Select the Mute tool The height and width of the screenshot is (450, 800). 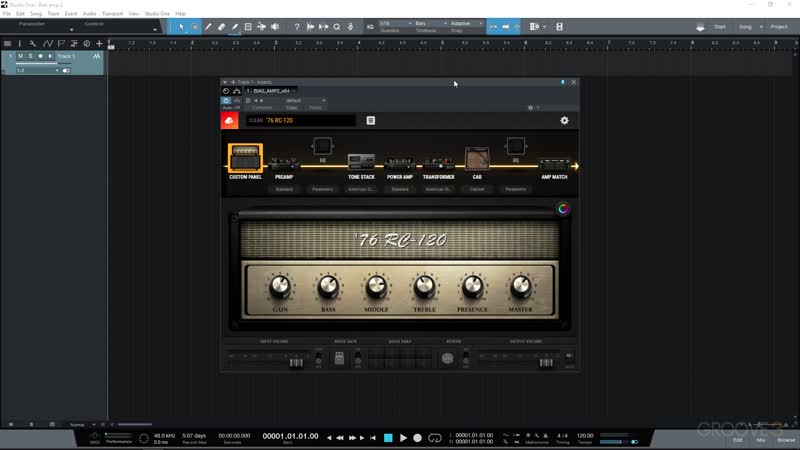[248, 27]
